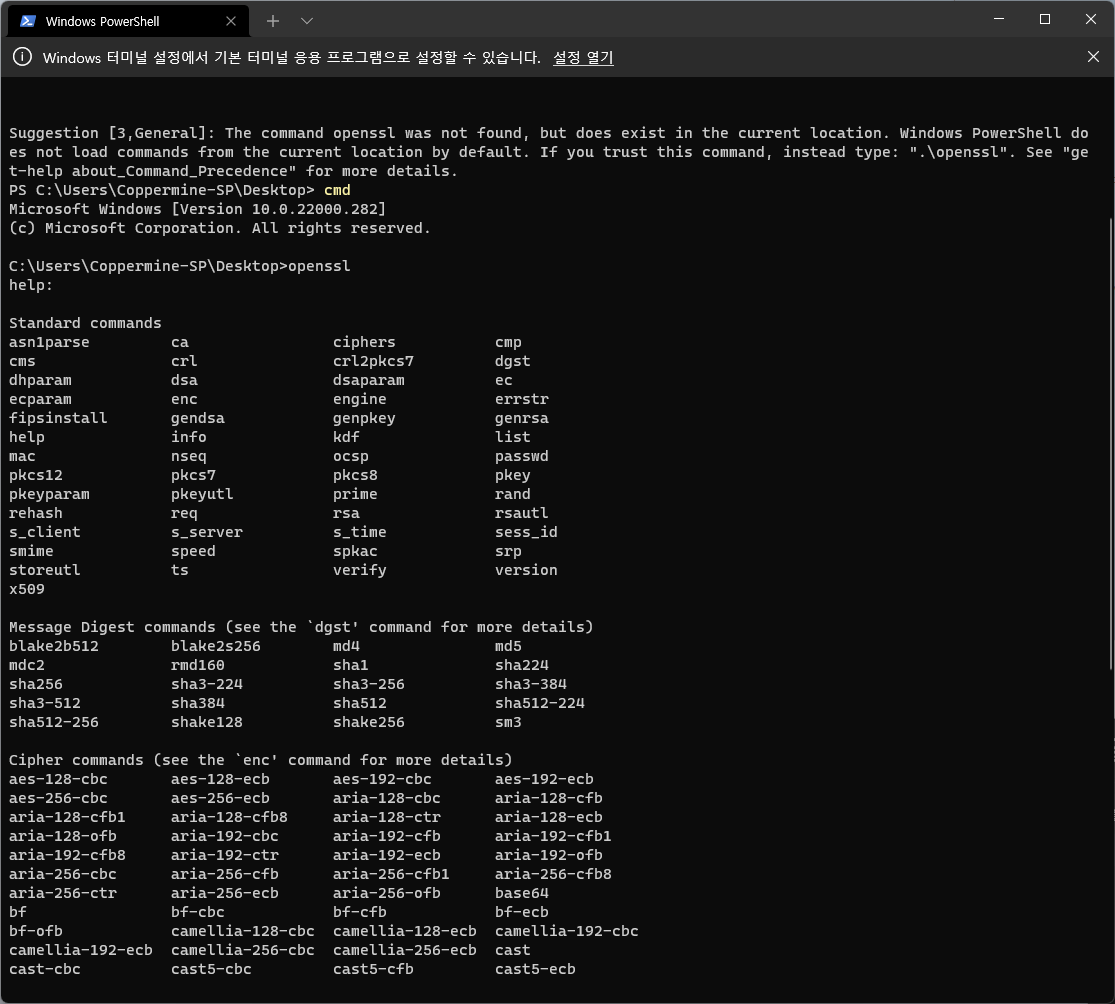Click the 'Microsoft Windows [Version 10.0.22000.282]' line
Image resolution: width=1115 pixels, height=1004 pixels.
point(198,209)
